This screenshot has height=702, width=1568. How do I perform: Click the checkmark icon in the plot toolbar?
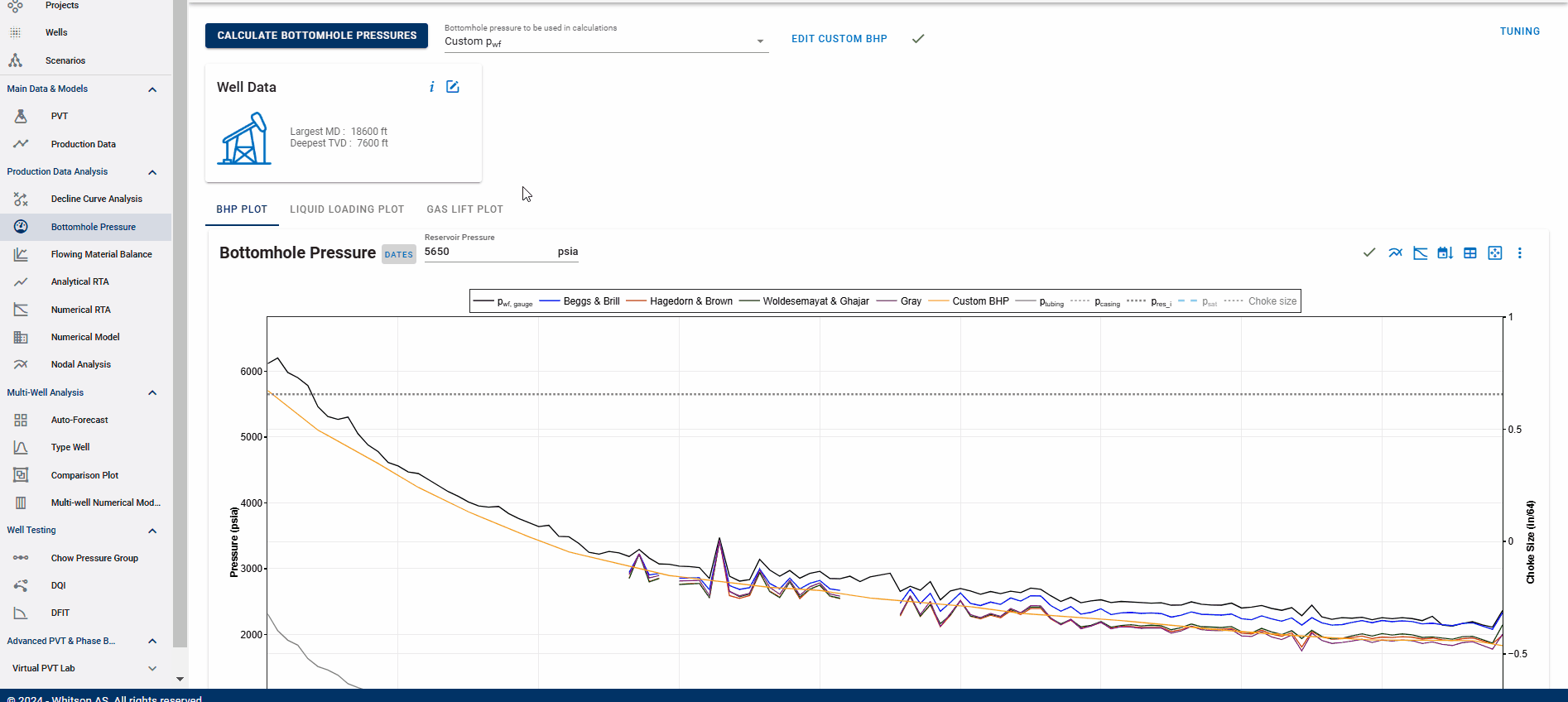(1369, 253)
